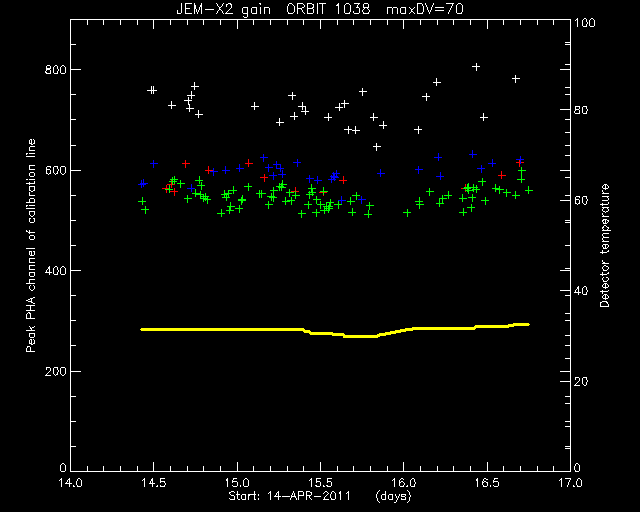The image size is (640, 512).
Task: Click the 80 label on right temperature axis
Action: pos(581,110)
